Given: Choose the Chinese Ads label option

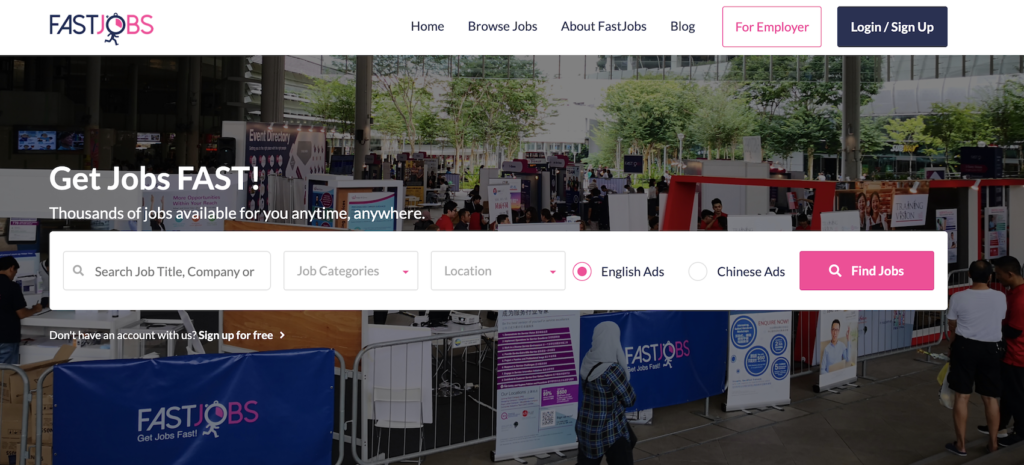Looking at the screenshot, I should [750, 271].
